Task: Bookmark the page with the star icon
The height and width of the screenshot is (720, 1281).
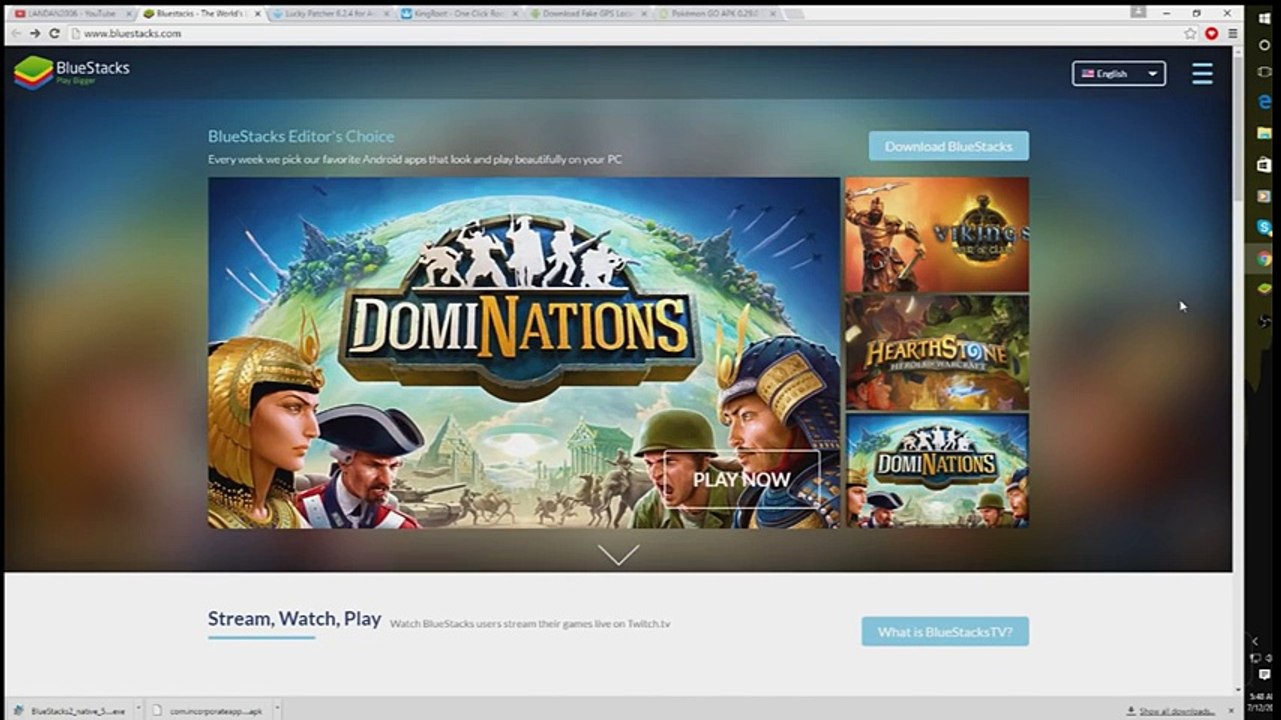Action: point(1190,33)
